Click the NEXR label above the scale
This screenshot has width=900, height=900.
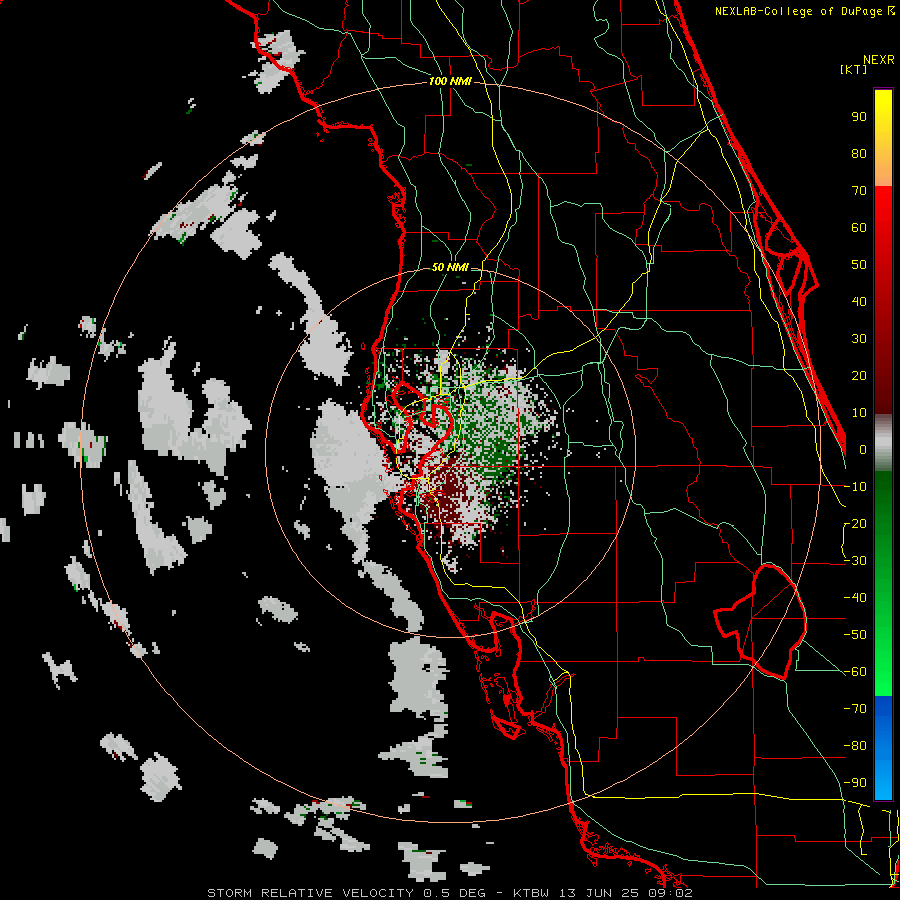(878, 60)
